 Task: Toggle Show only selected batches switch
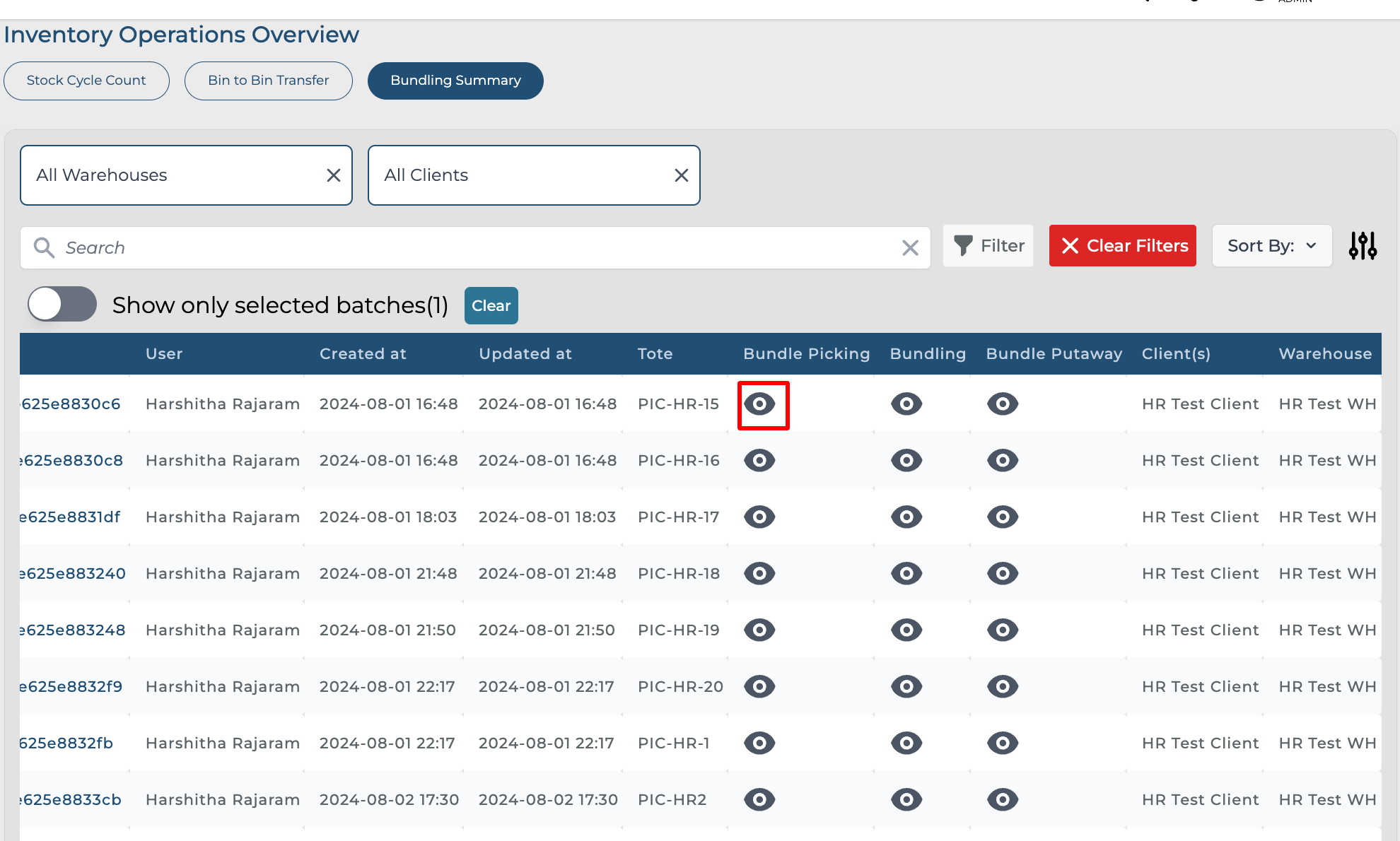tap(62, 305)
